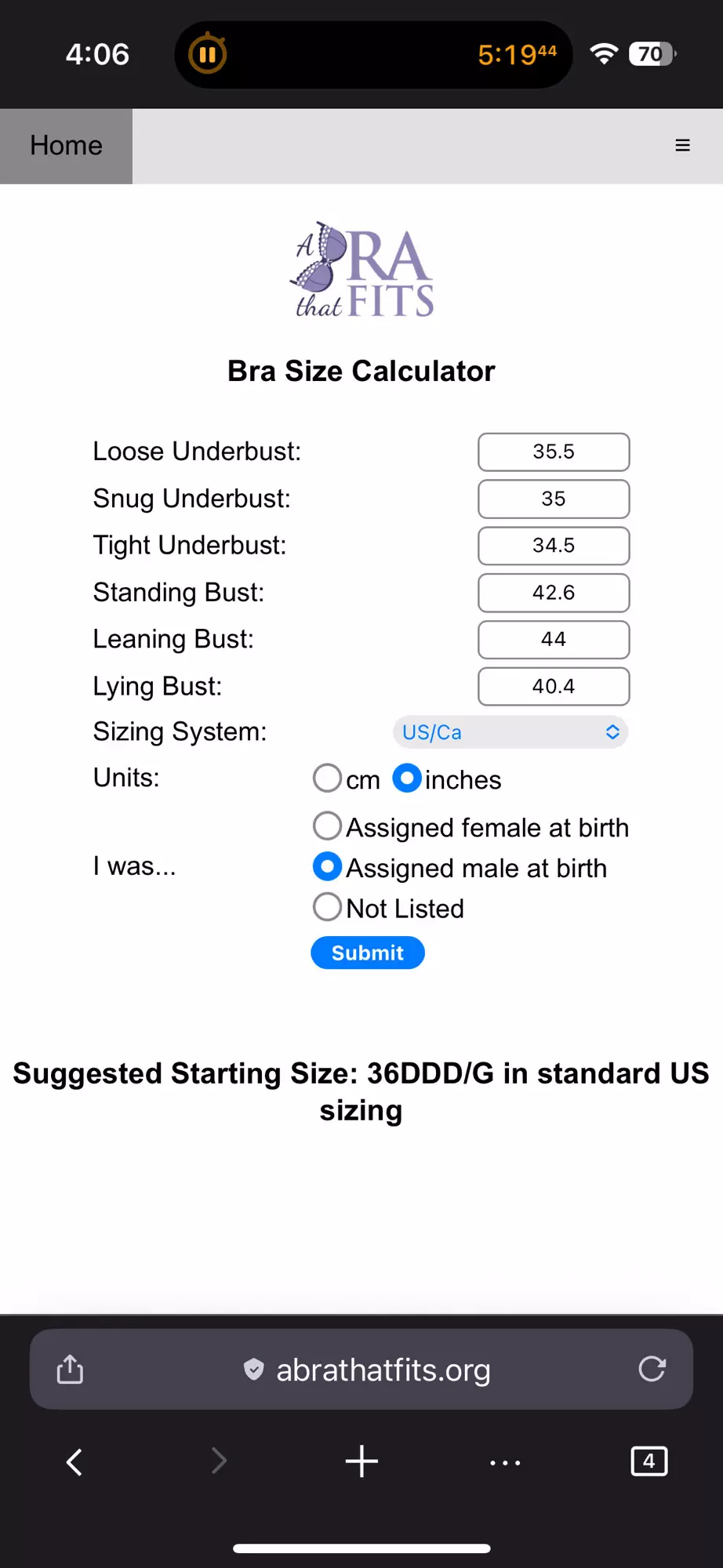723x1568 pixels.
Task: Open the hamburger menu icon
Action: click(x=682, y=146)
